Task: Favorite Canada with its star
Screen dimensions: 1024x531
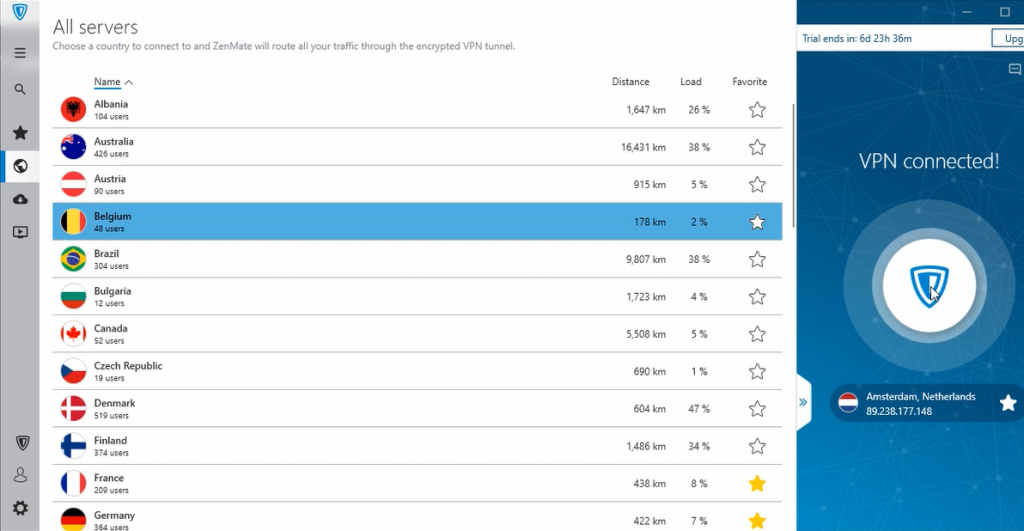Action: coord(757,334)
